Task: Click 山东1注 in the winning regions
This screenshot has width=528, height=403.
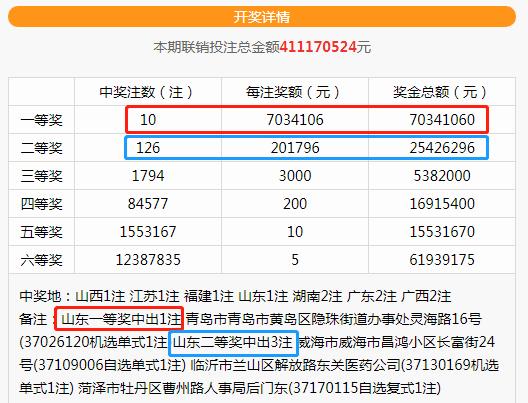Action: (x=263, y=296)
